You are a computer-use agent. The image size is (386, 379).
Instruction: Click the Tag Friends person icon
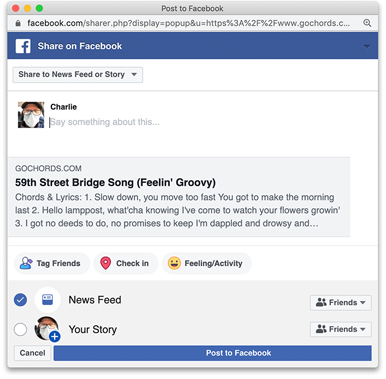pyautogui.click(x=26, y=263)
